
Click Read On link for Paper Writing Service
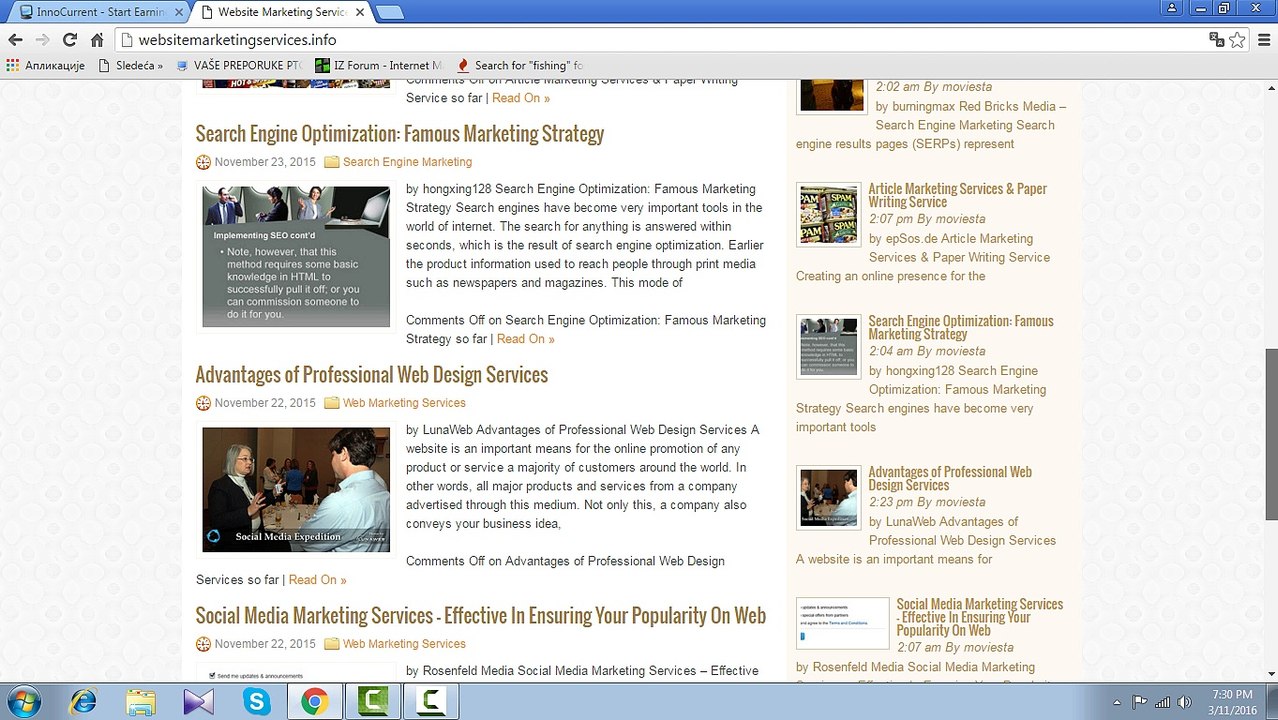pyautogui.click(x=521, y=98)
